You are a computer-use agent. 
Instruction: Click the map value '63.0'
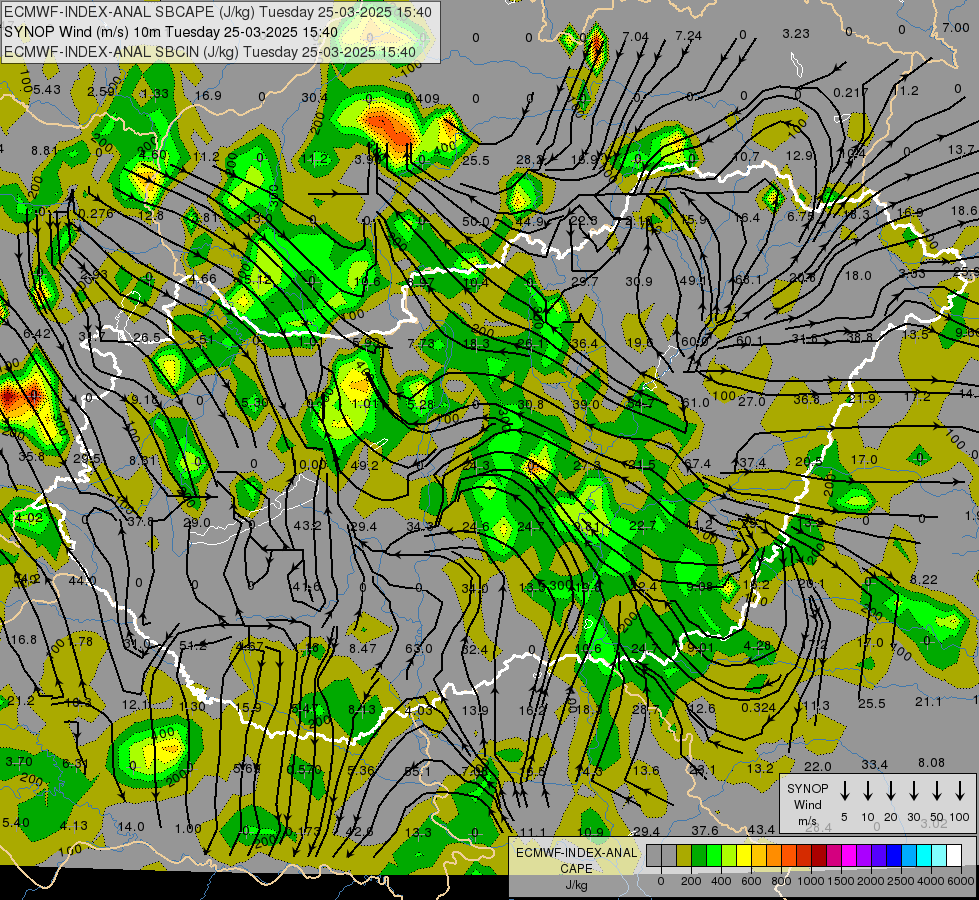click(418, 648)
